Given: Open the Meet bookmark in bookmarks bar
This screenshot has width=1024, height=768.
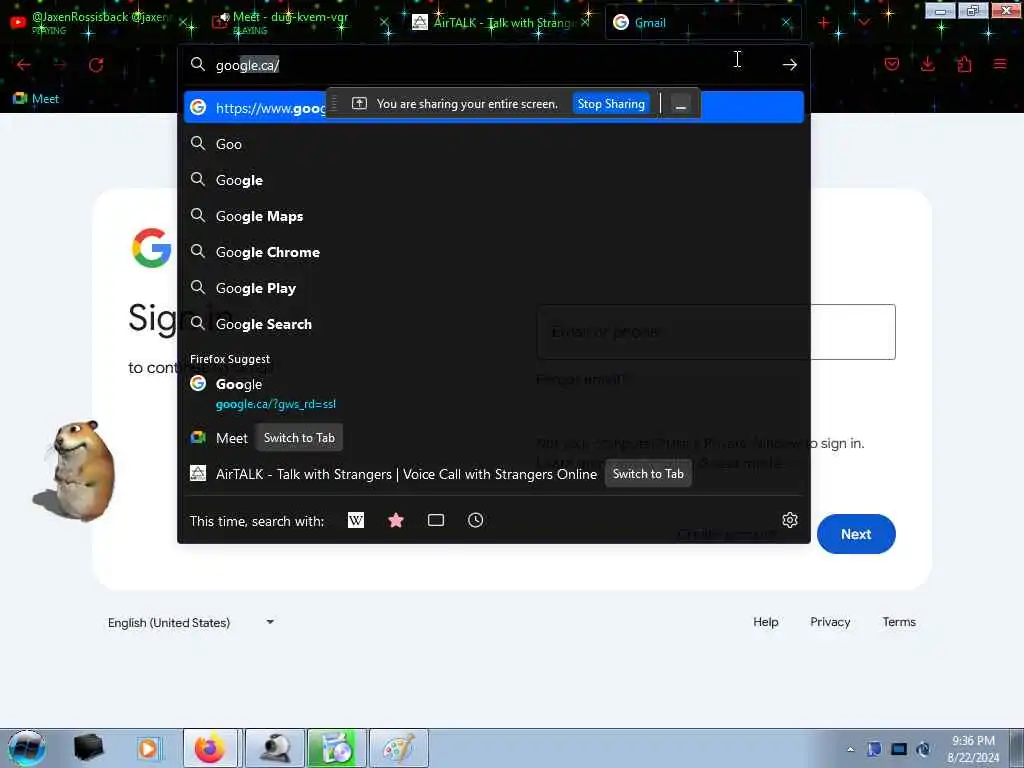Looking at the screenshot, I should (36, 99).
